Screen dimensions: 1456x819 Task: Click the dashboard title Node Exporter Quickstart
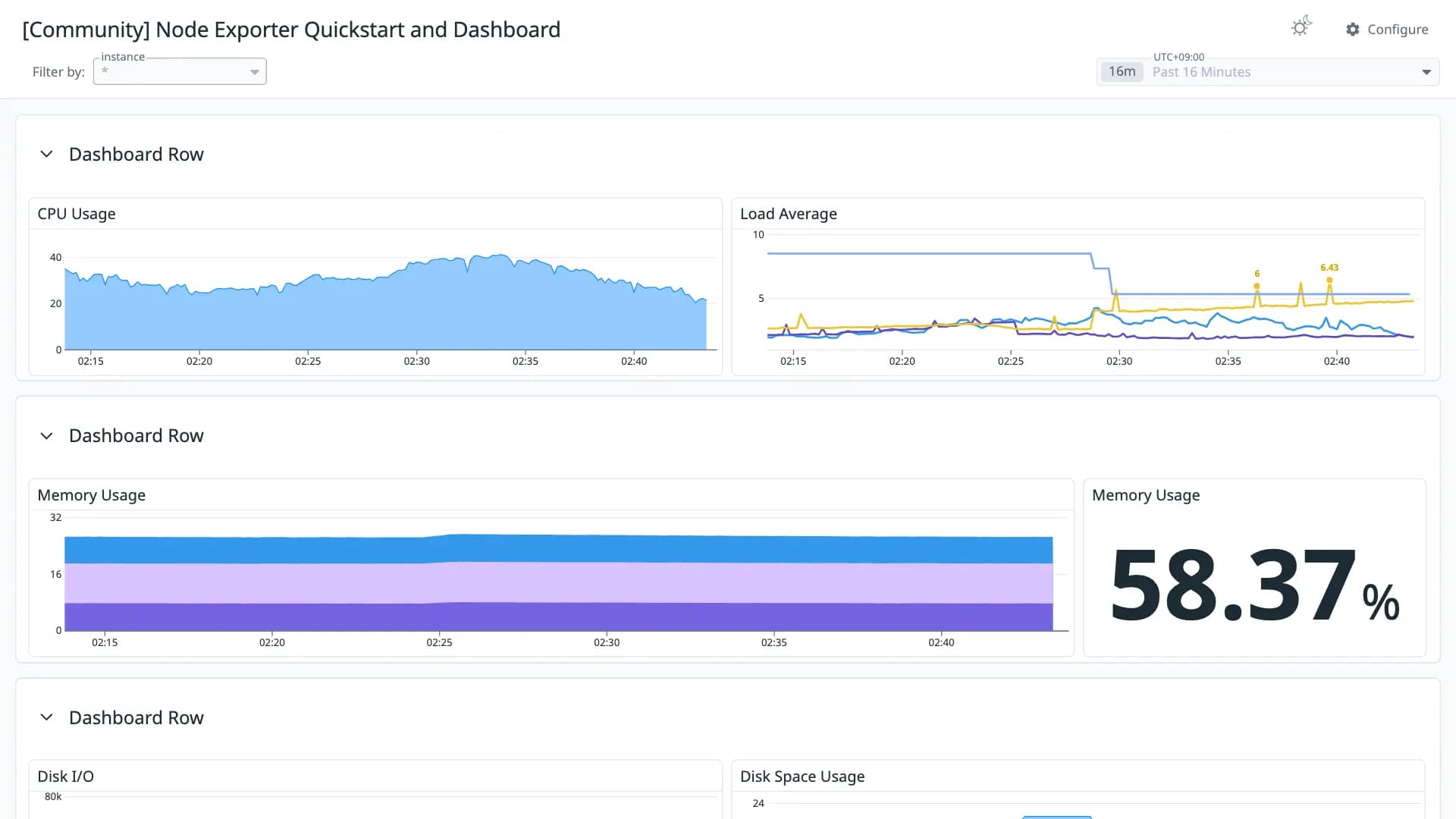tap(291, 30)
